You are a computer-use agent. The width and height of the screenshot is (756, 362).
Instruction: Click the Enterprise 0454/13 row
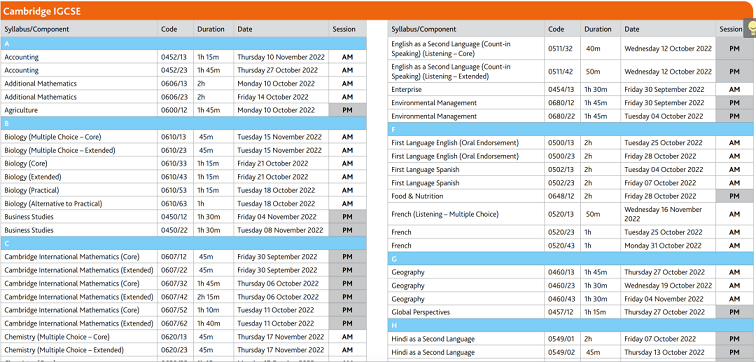[x=571, y=90]
